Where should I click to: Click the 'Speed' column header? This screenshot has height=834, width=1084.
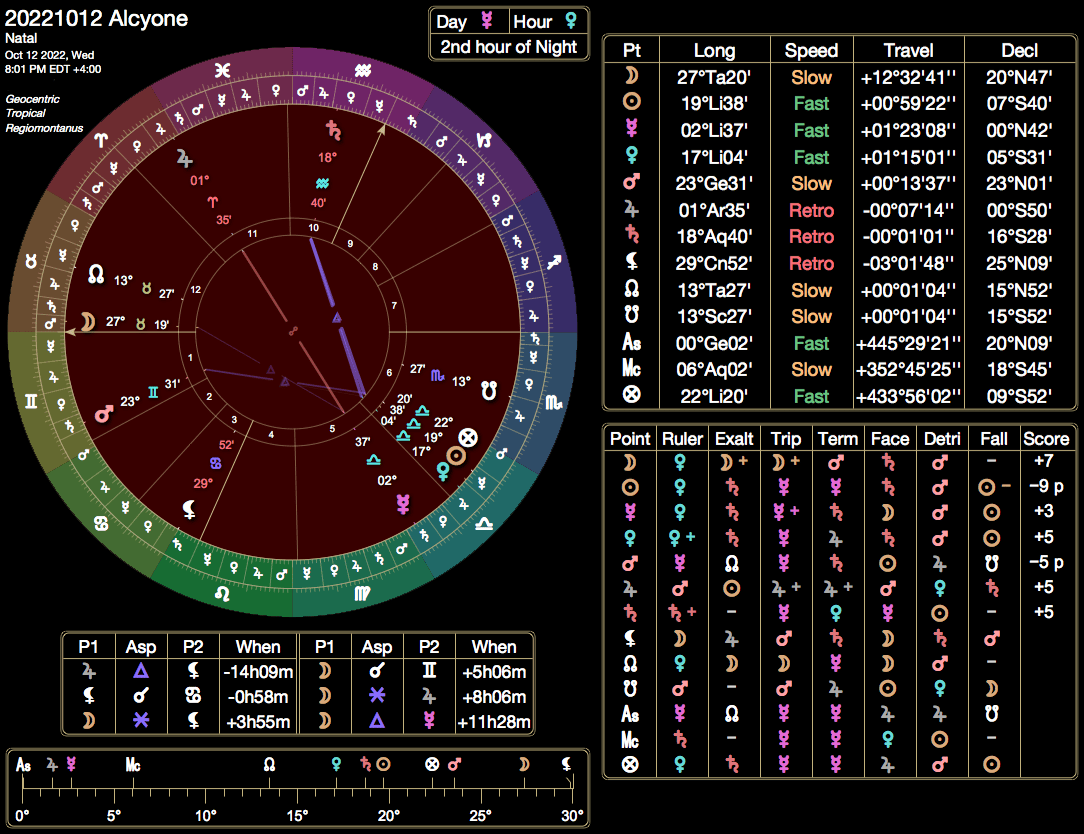coord(812,48)
